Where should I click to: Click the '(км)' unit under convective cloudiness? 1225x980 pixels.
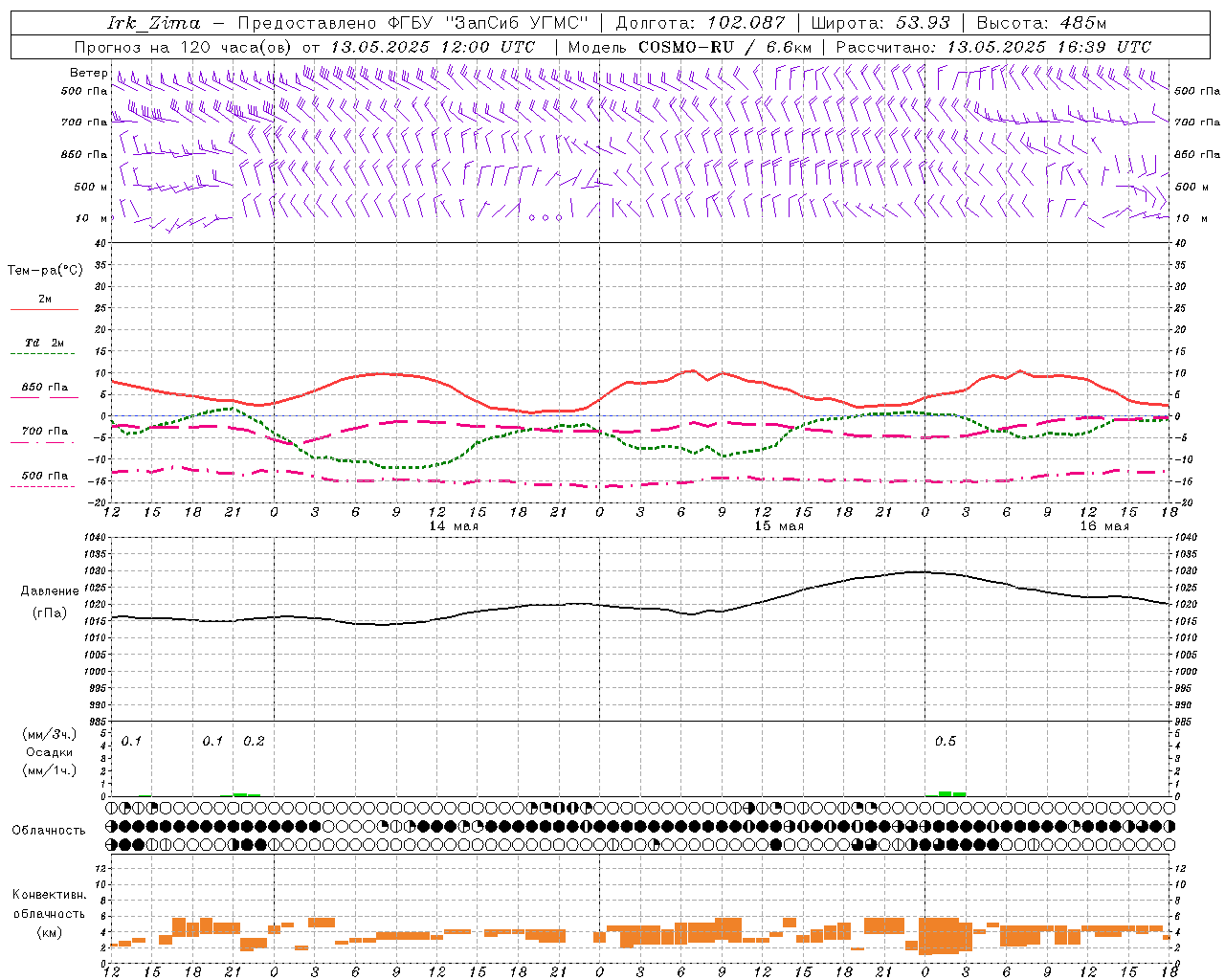pyautogui.click(x=50, y=932)
